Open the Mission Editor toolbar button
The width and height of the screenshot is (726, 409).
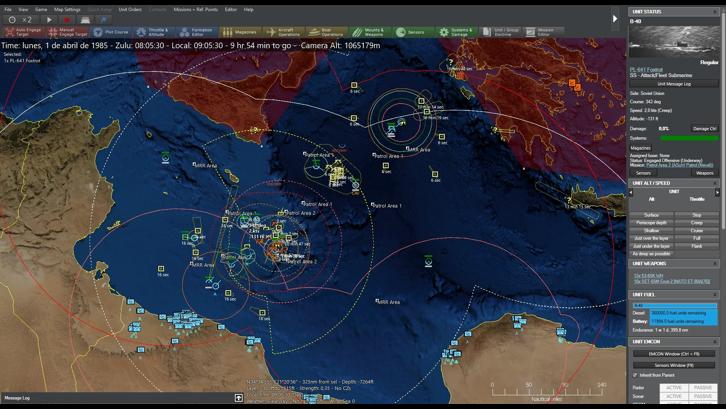pos(544,32)
